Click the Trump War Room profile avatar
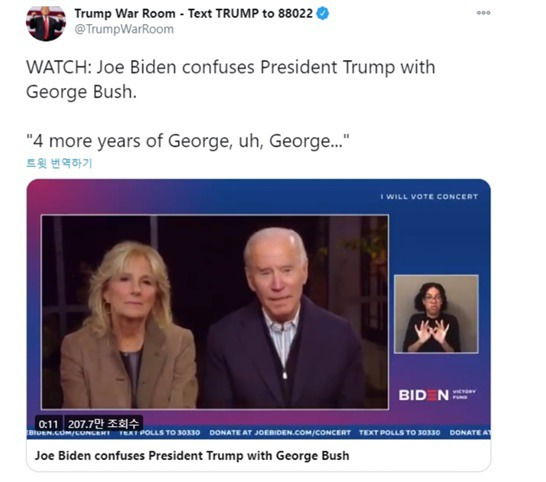Image resolution: width=546 pixels, height=482 pixels. [x=46, y=22]
